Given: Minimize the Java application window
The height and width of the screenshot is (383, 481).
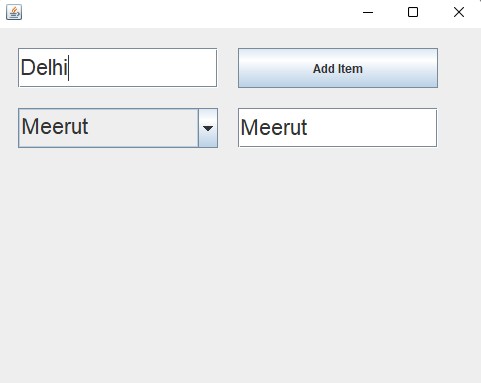Looking at the screenshot, I should [x=368, y=12].
